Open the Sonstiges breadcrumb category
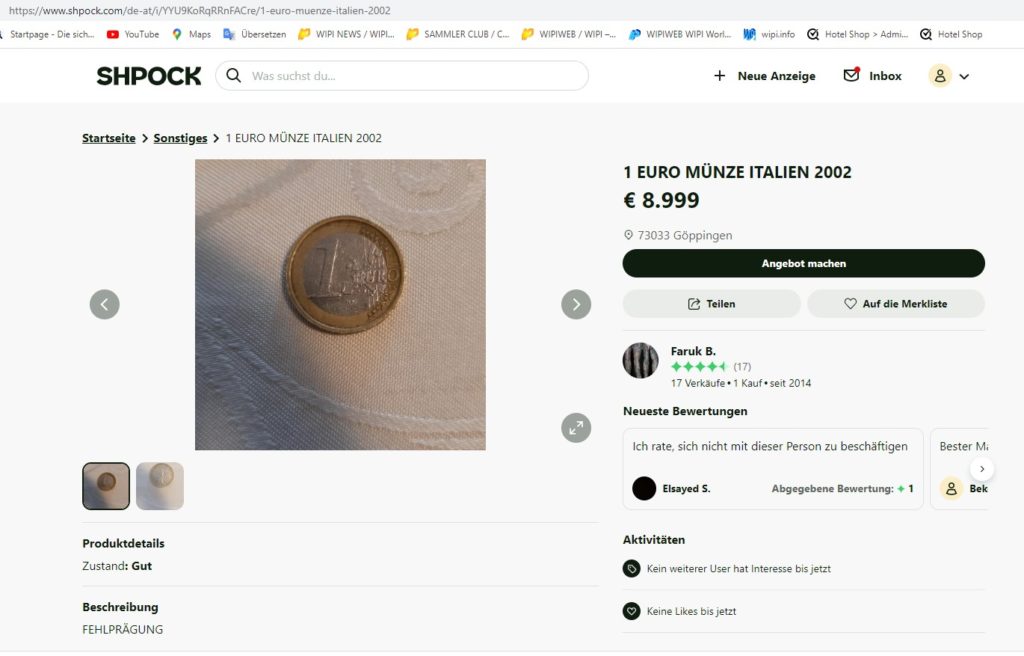The height and width of the screenshot is (656, 1024). [x=180, y=138]
